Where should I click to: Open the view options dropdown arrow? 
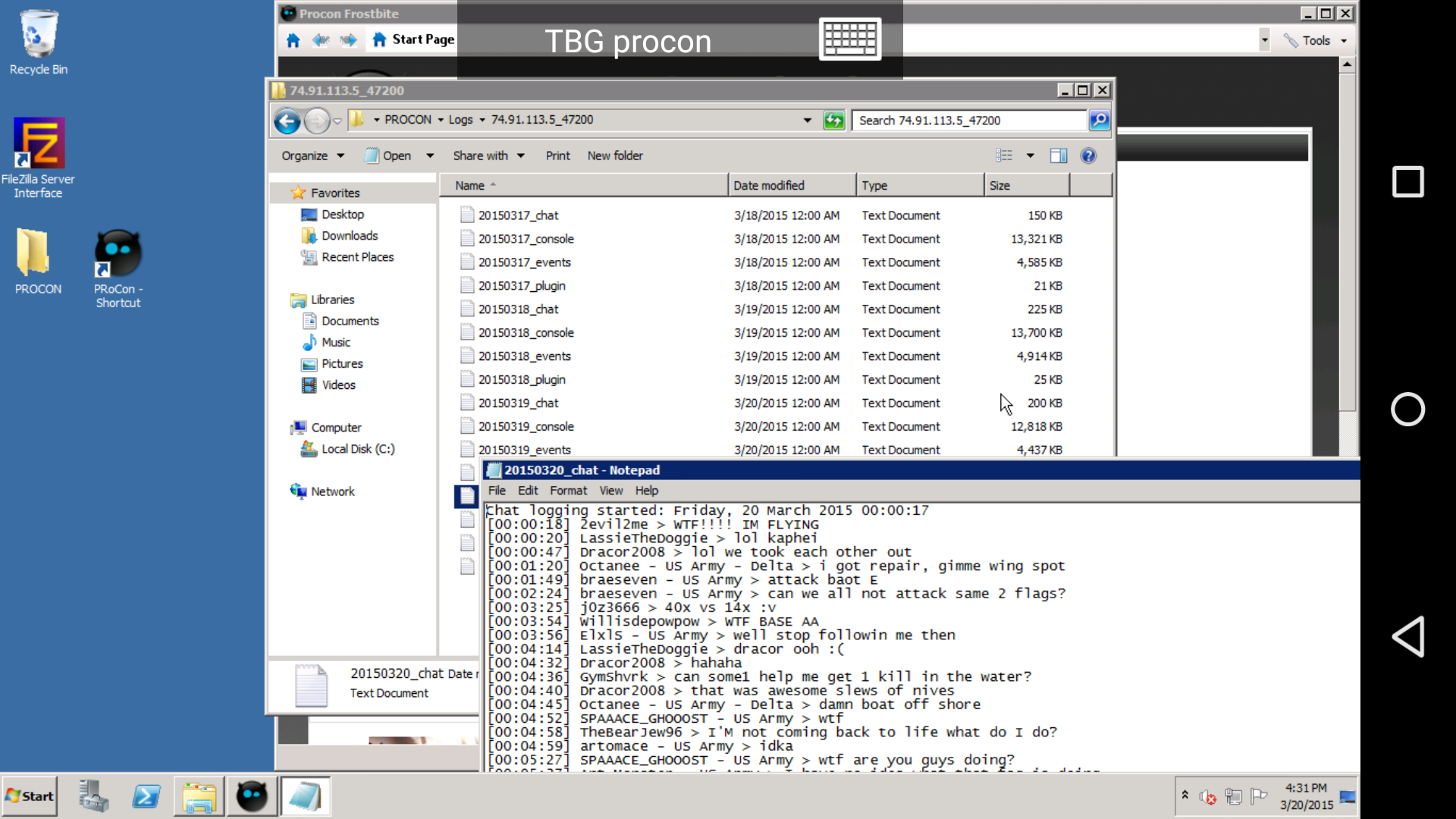1030,155
